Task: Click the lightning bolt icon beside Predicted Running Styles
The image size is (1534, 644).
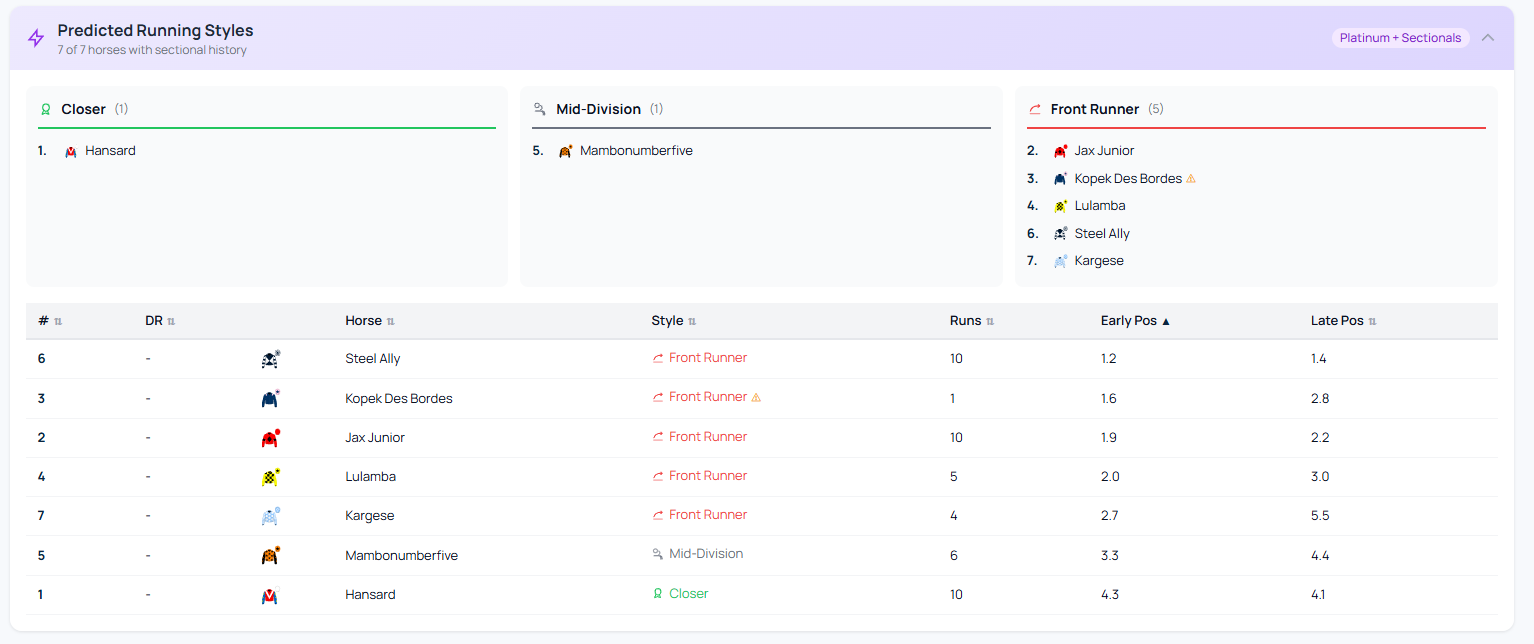Action: pos(36,38)
